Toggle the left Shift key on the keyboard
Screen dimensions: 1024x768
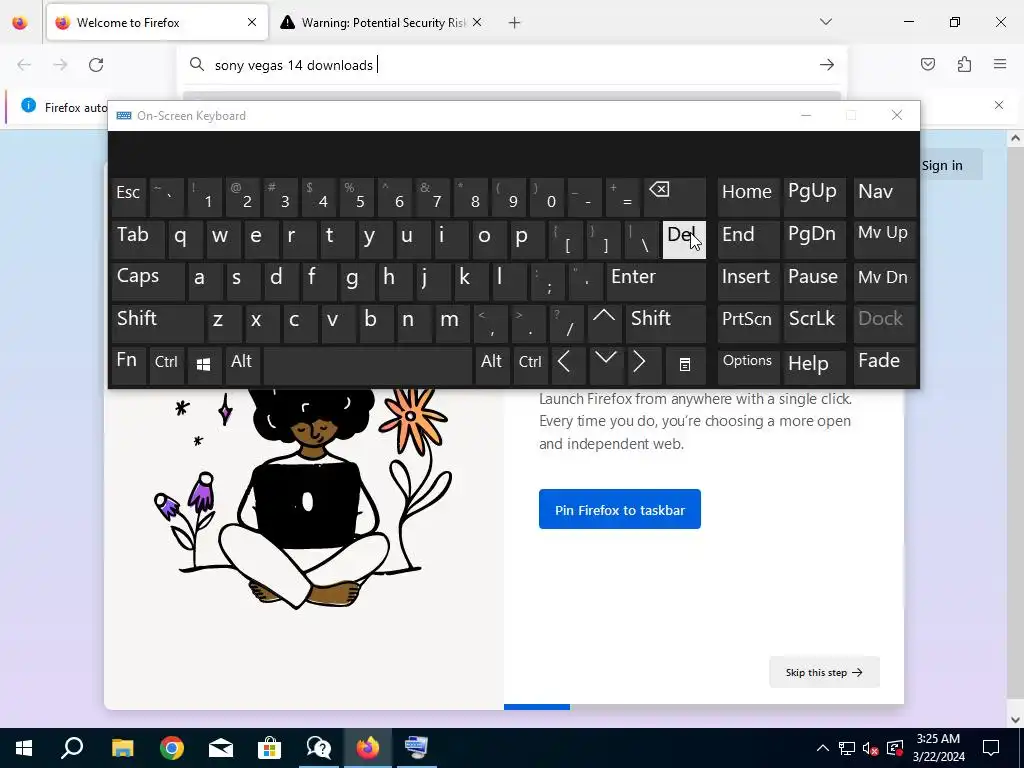click(x=157, y=323)
